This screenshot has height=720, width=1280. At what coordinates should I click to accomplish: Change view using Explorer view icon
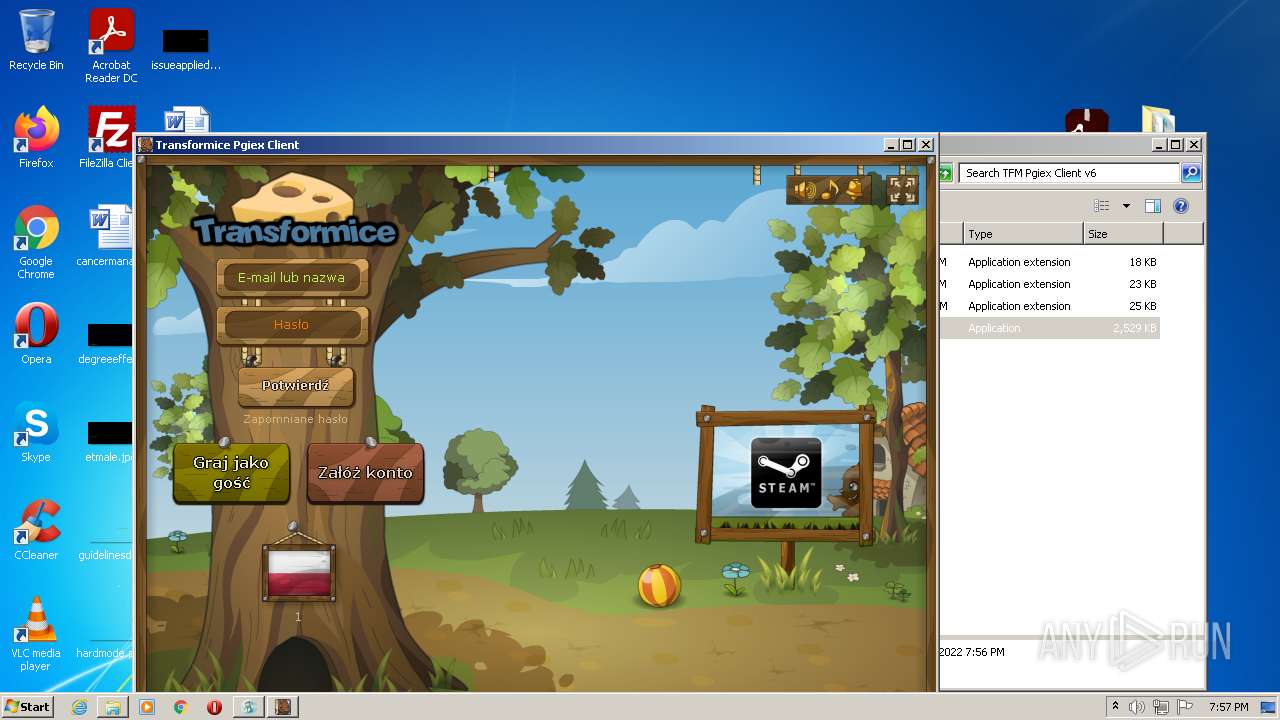[1102, 206]
